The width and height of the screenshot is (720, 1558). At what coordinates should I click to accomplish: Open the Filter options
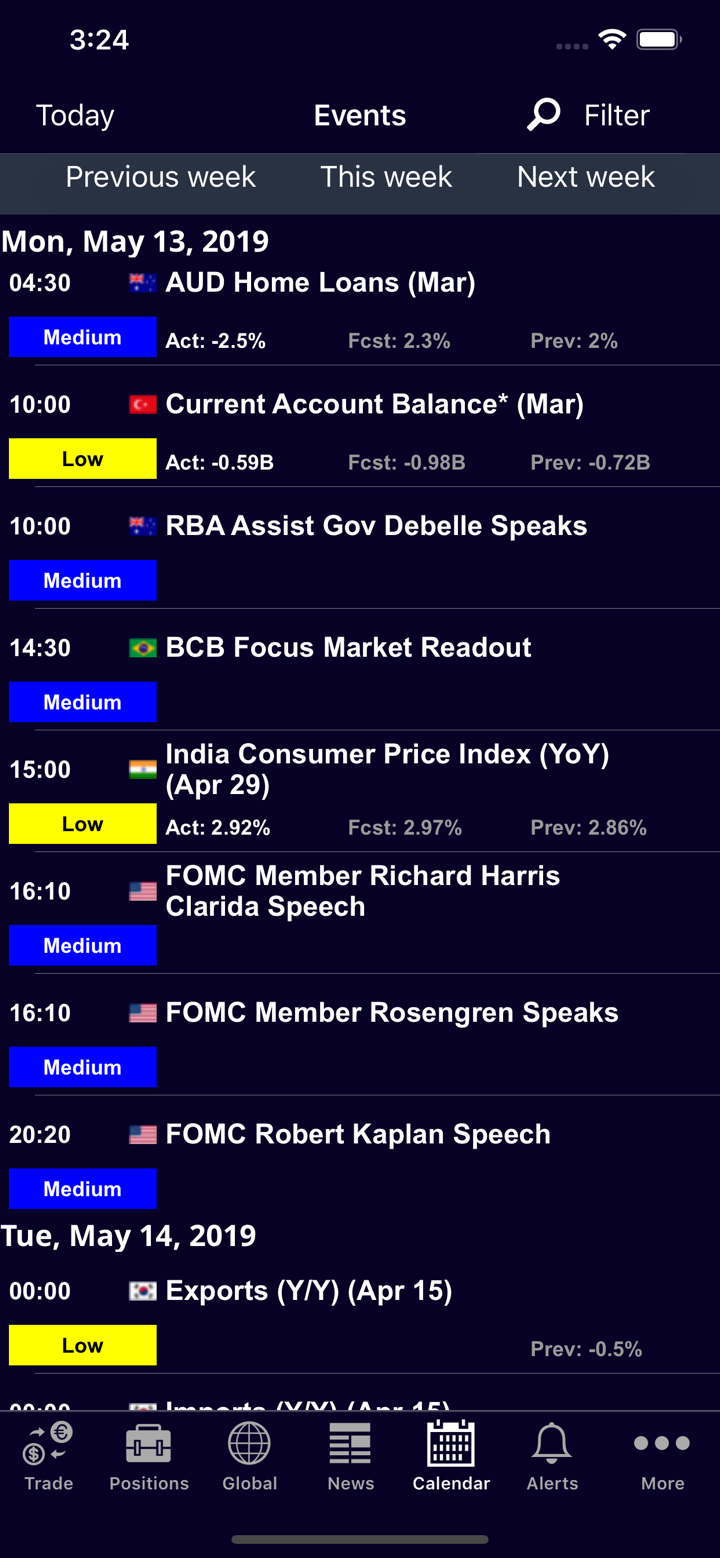click(x=616, y=115)
